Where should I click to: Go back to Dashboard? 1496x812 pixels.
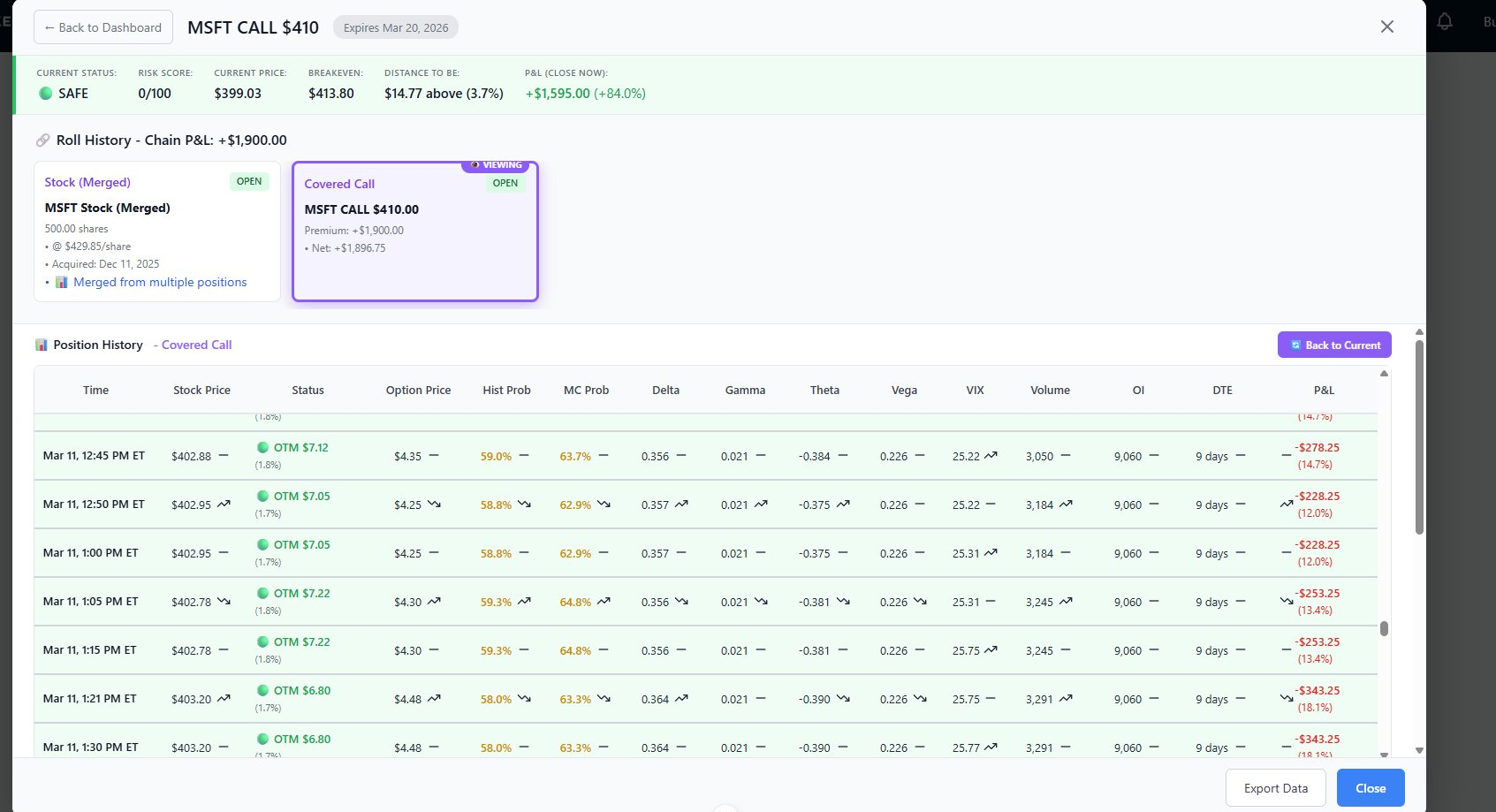(x=103, y=27)
